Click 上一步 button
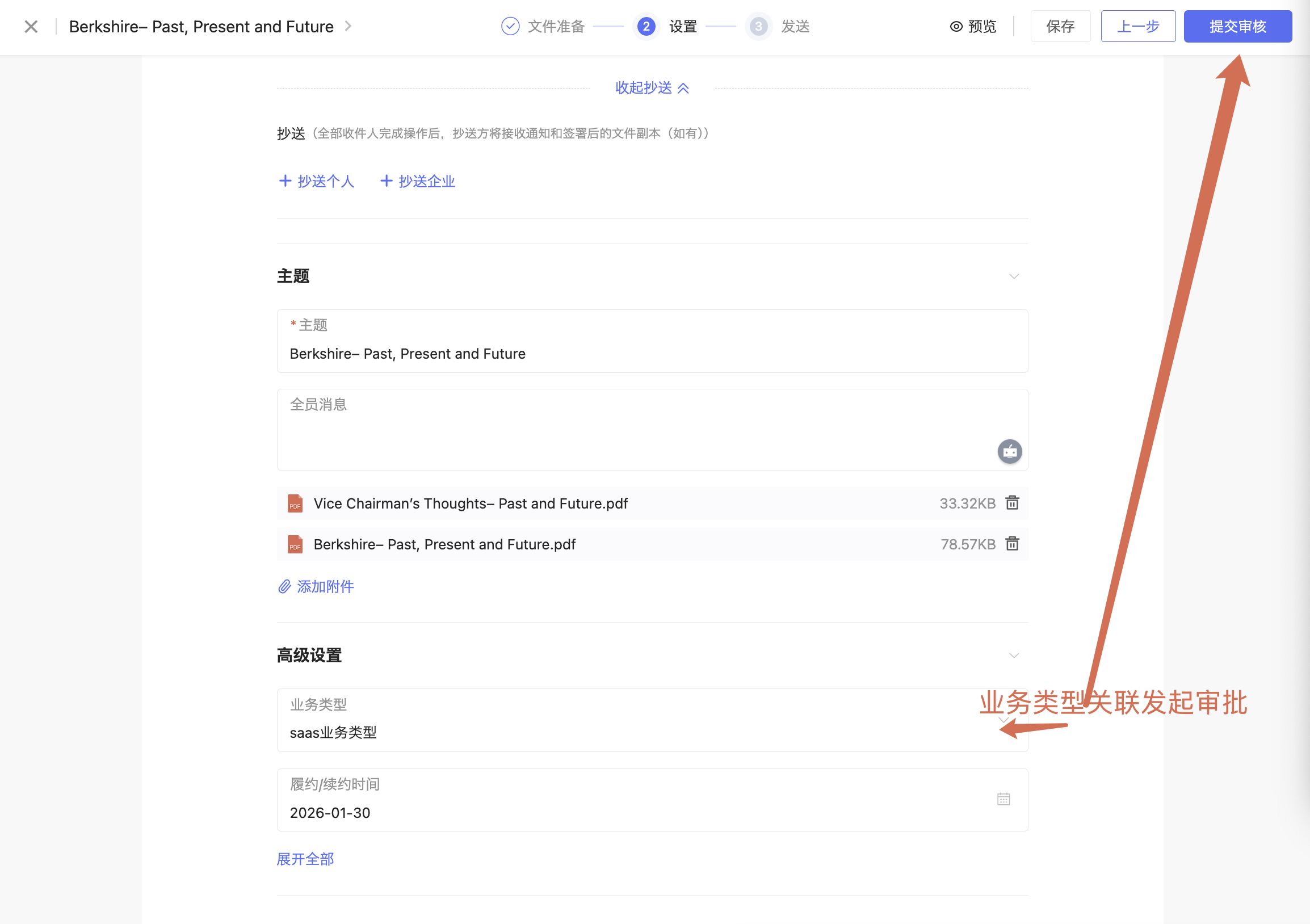This screenshot has width=1310, height=924. coord(1137,26)
